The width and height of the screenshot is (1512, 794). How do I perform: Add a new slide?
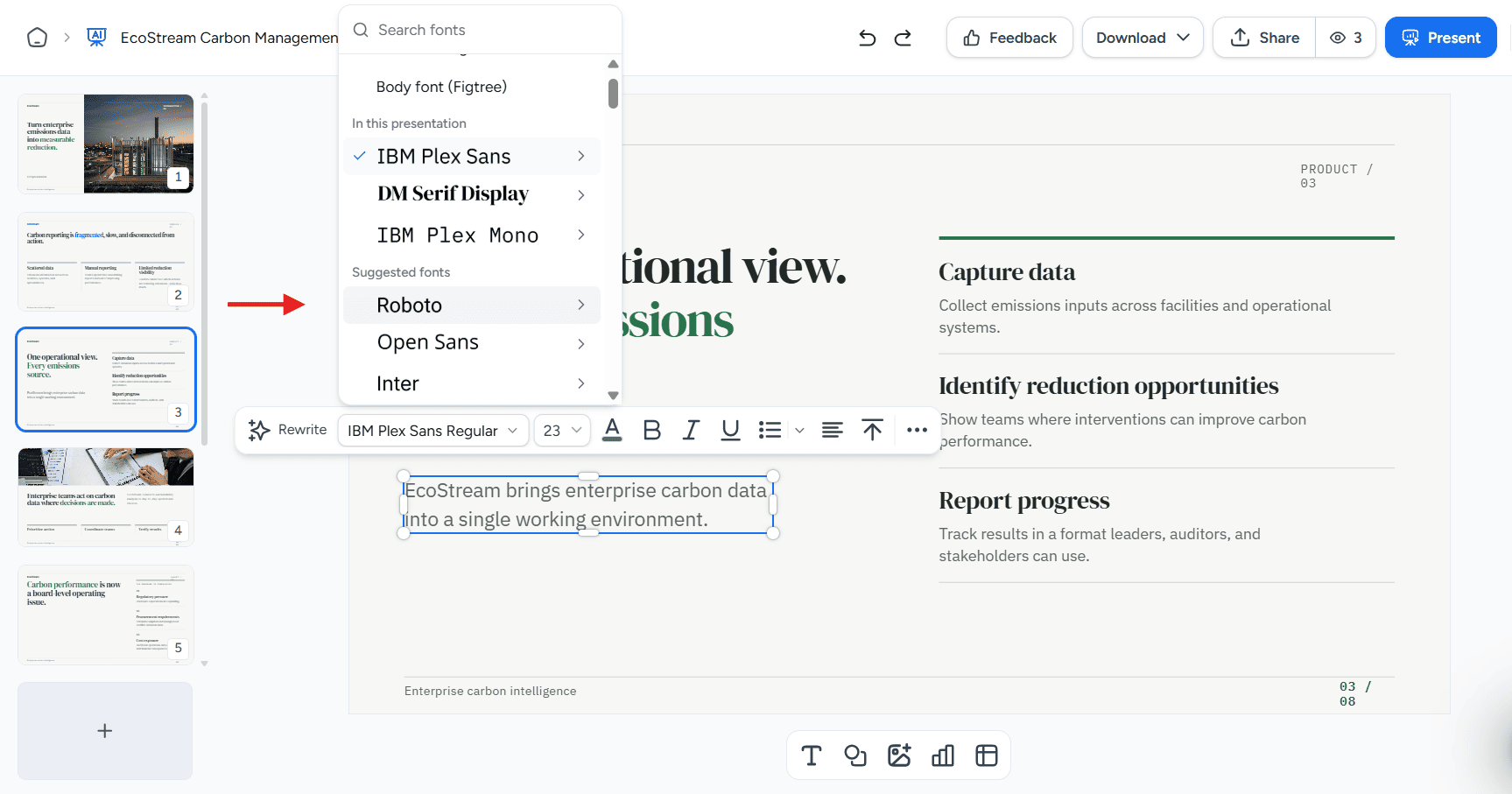pyautogui.click(x=105, y=731)
